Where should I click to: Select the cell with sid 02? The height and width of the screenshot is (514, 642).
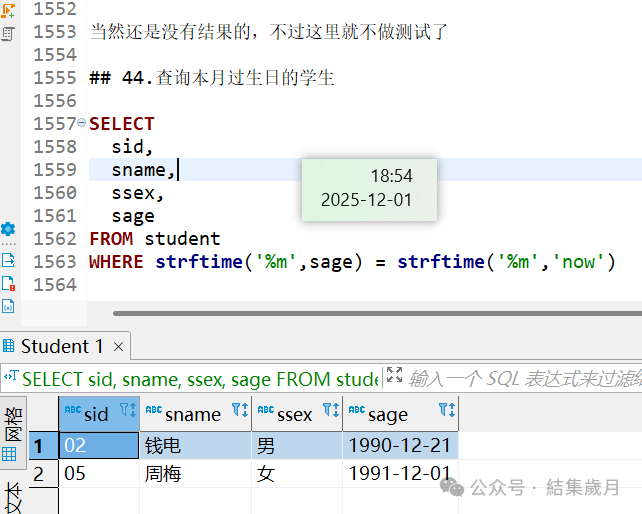(99, 445)
